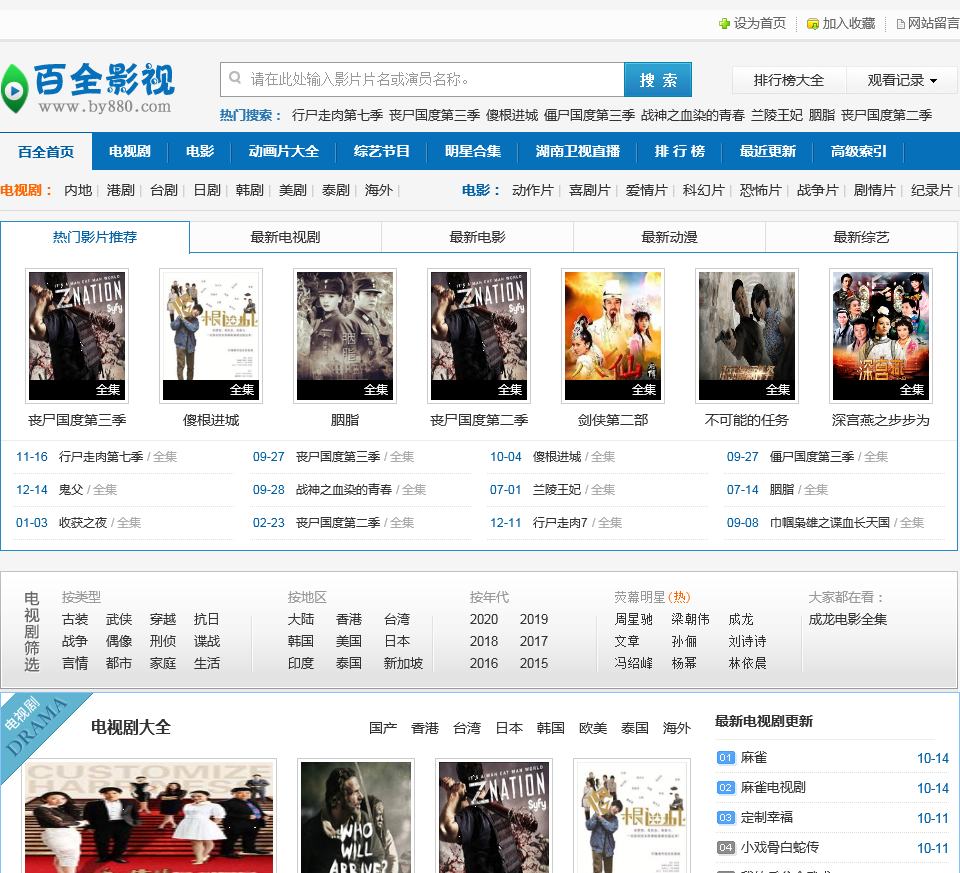
Task: Open list entry 行尸走肉7 dated 12-11
Action: point(560,523)
